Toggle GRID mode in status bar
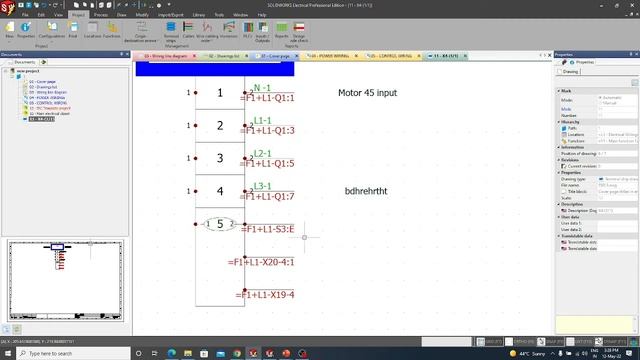 (489, 341)
